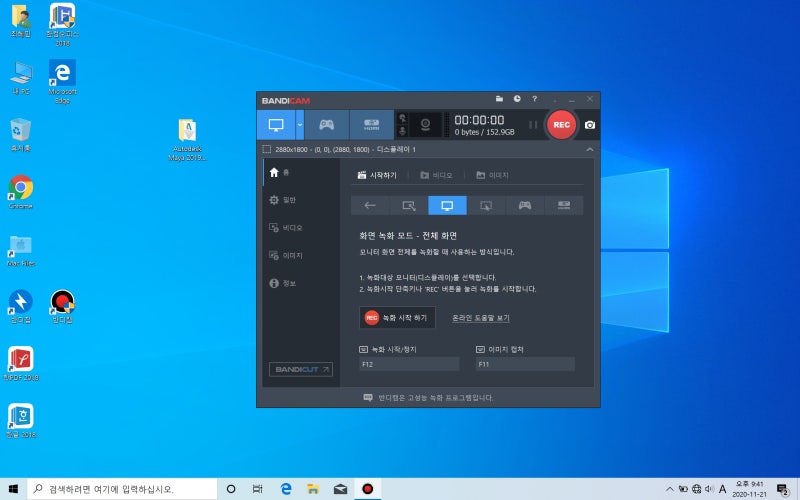This screenshot has width=800, height=500.
Task: Select the 시작하기 tab
Action: (377, 175)
